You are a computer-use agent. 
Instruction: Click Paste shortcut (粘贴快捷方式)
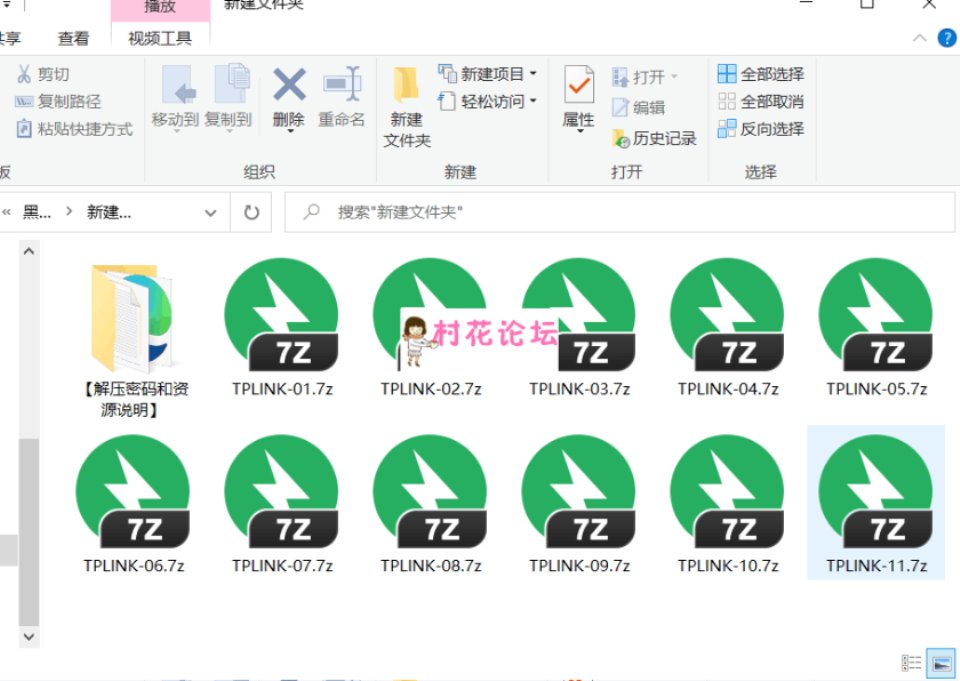click(x=74, y=129)
